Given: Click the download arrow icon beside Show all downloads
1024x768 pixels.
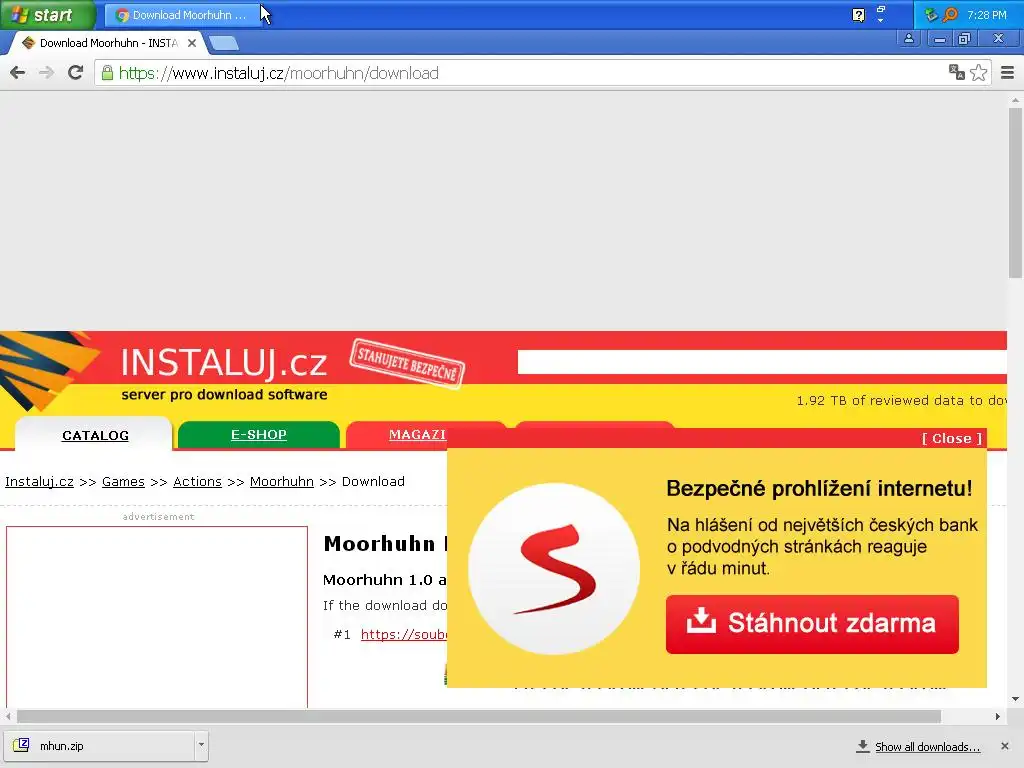Looking at the screenshot, I should point(863,746).
